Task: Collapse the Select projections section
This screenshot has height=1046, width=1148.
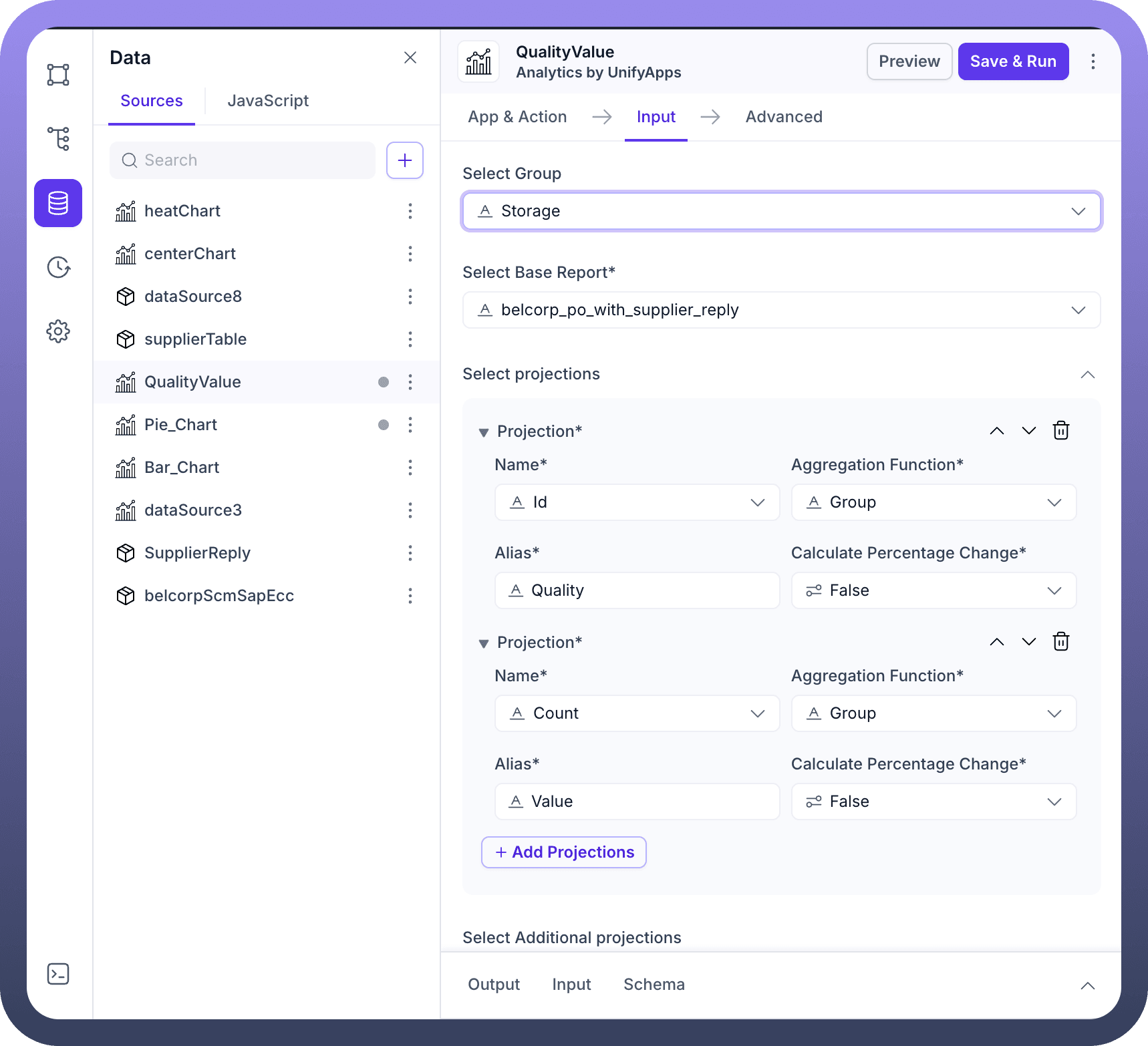Action: tap(1087, 375)
